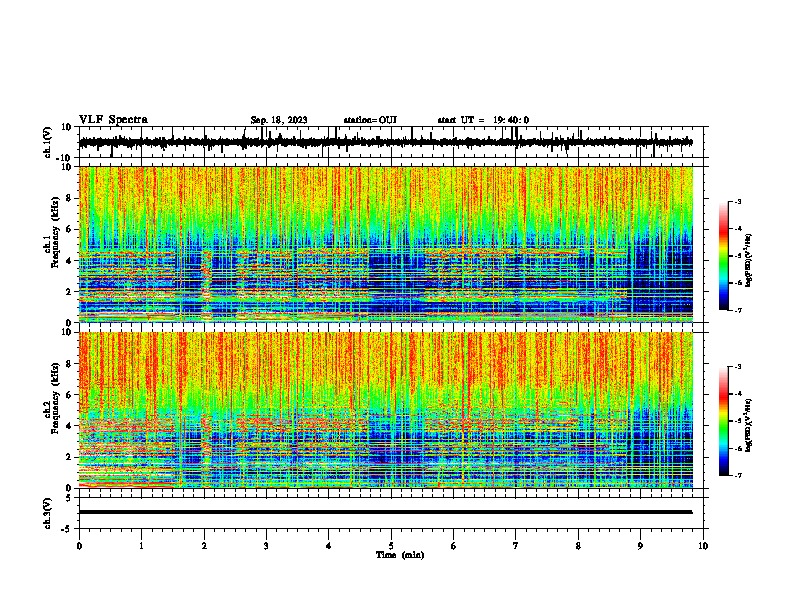
Task: Select the "start UT = 19:40:0" text
Action: pos(483,120)
